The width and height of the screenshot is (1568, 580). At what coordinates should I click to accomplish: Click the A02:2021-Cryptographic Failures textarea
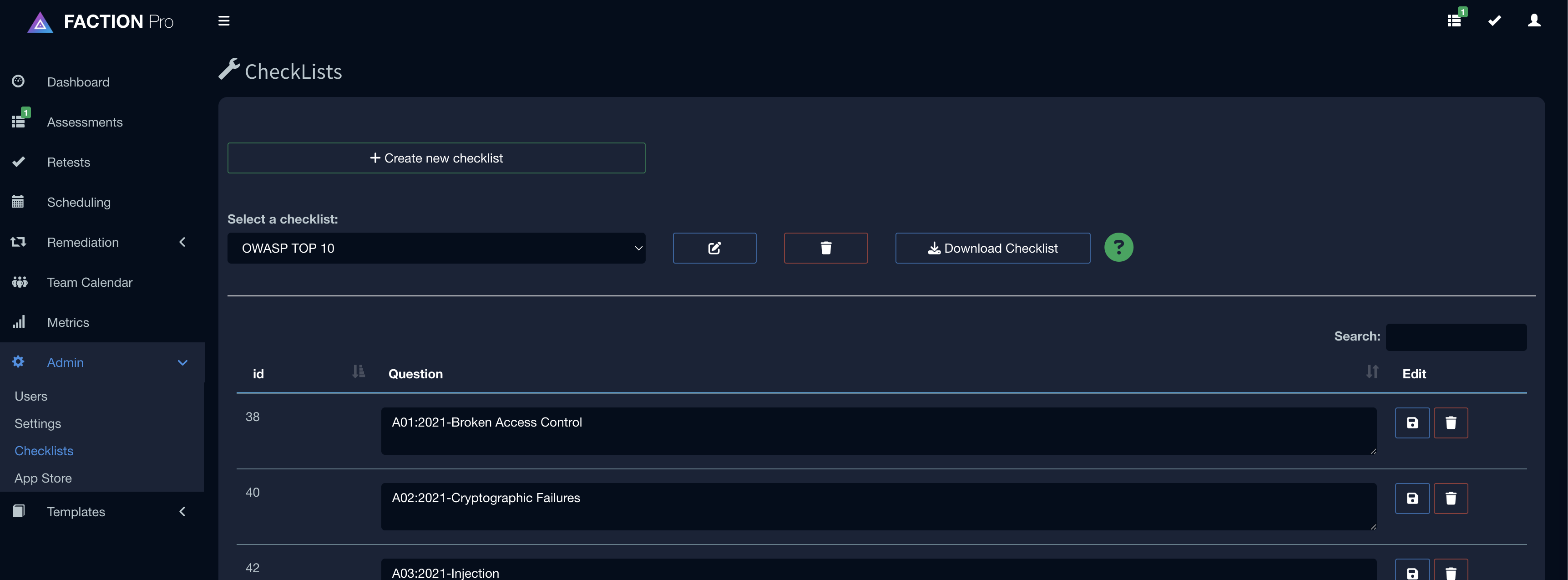click(878, 506)
